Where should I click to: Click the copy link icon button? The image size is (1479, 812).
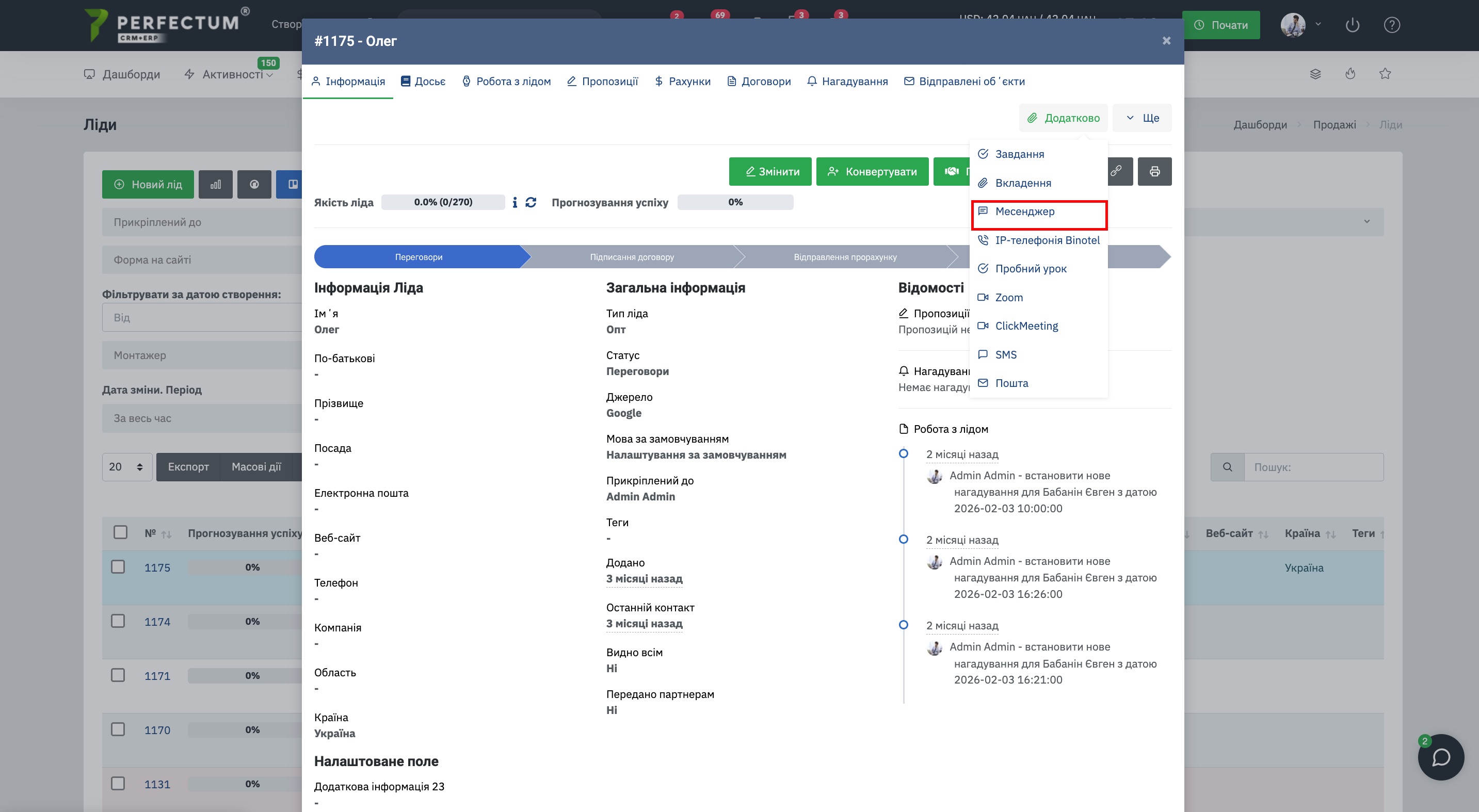pos(1116,171)
